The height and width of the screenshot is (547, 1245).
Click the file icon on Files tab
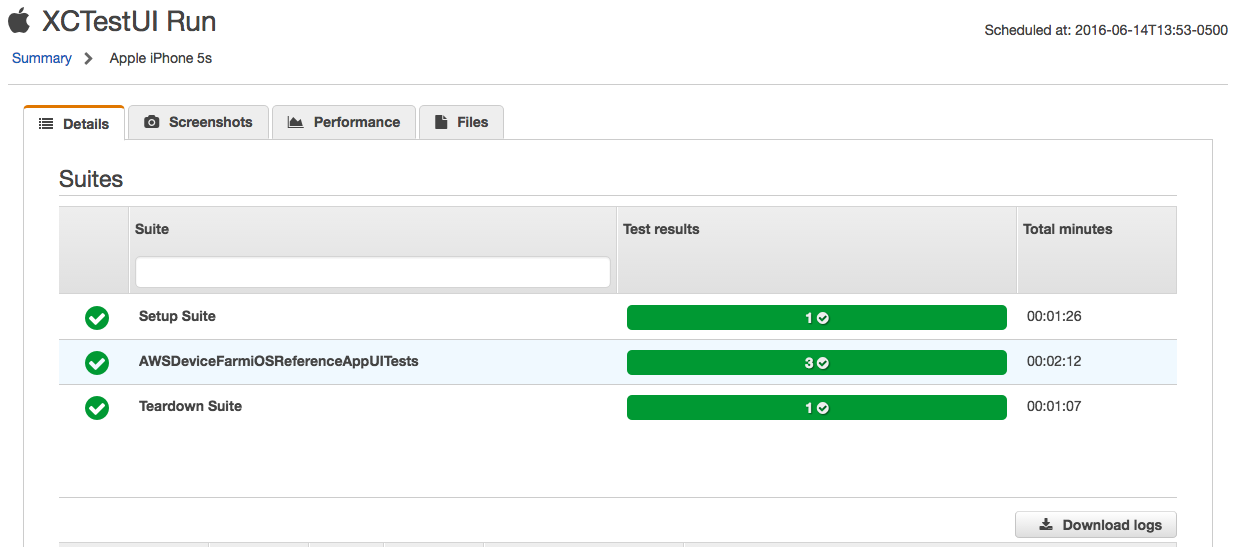click(440, 122)
